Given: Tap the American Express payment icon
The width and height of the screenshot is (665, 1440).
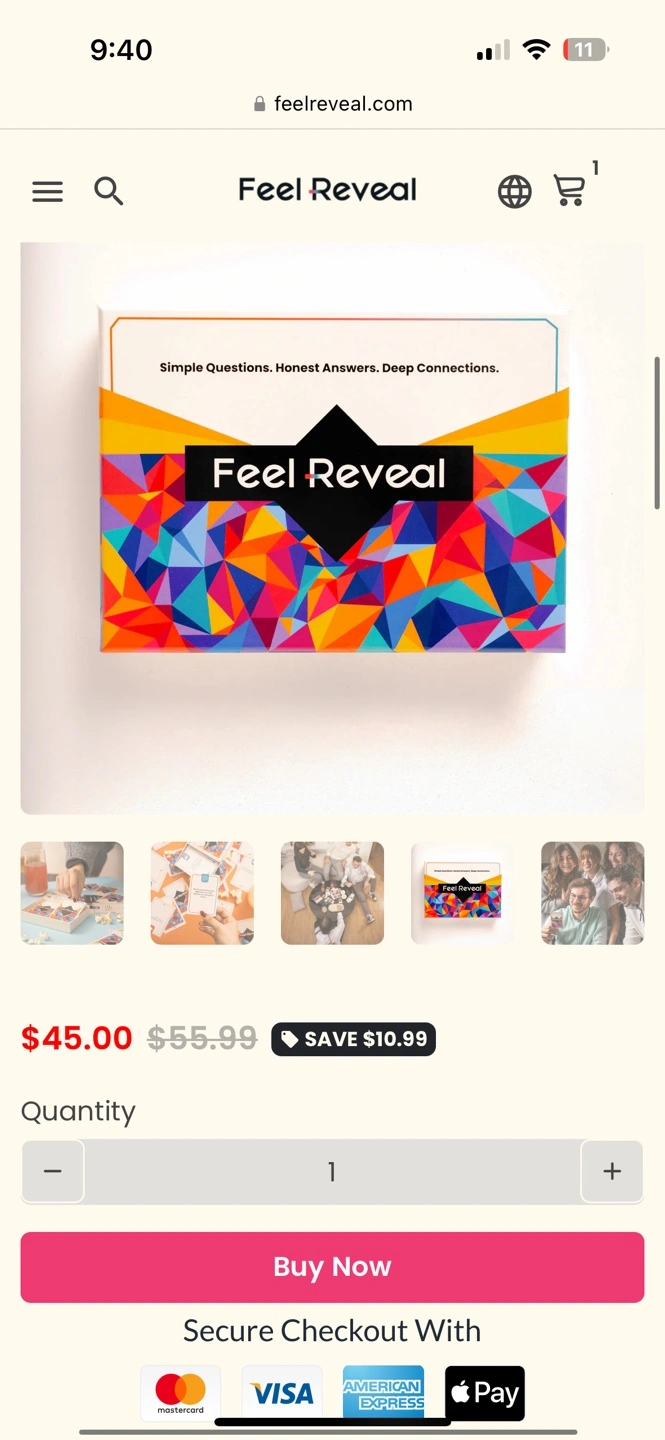Looking at the screenshot, I should click(383, 1392).
